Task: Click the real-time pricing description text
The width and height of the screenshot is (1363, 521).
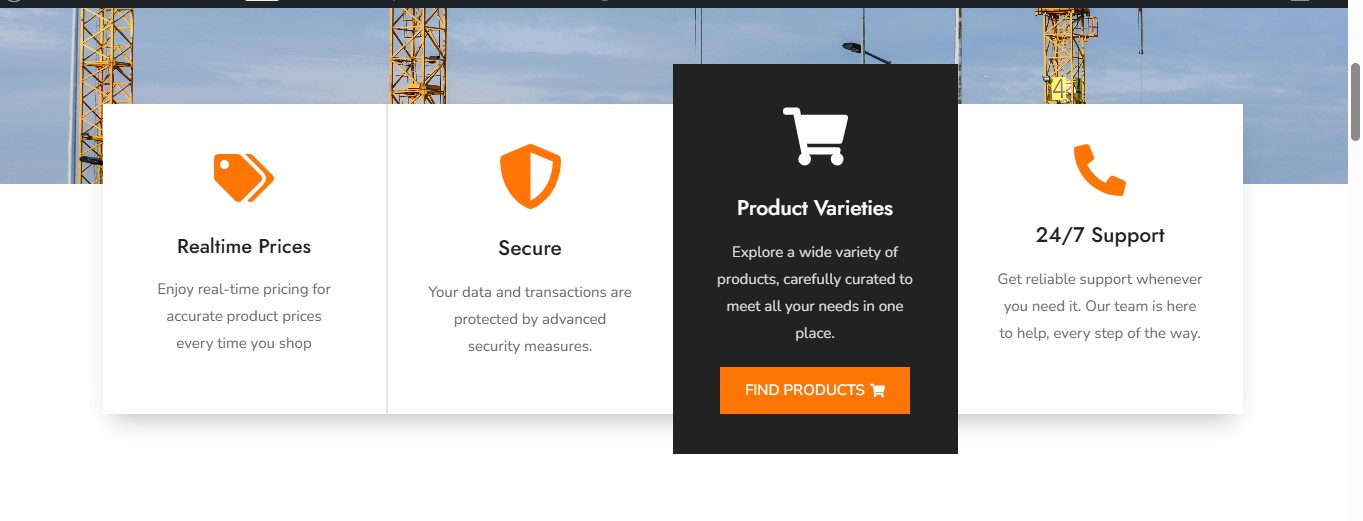Action: point(244,316)
